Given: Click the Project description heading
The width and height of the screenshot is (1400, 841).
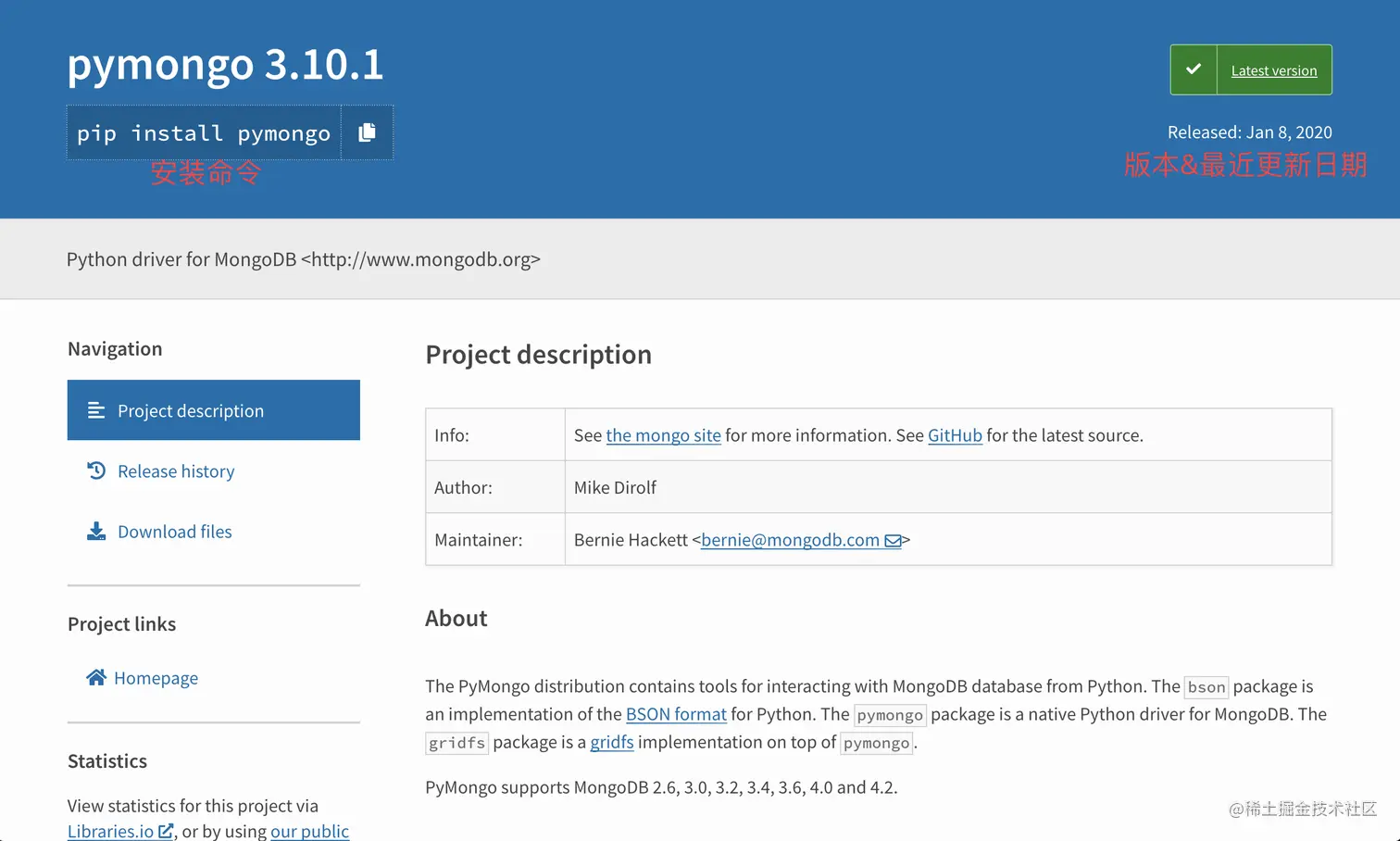Looking at the screenshot, I should coord(538,355).
